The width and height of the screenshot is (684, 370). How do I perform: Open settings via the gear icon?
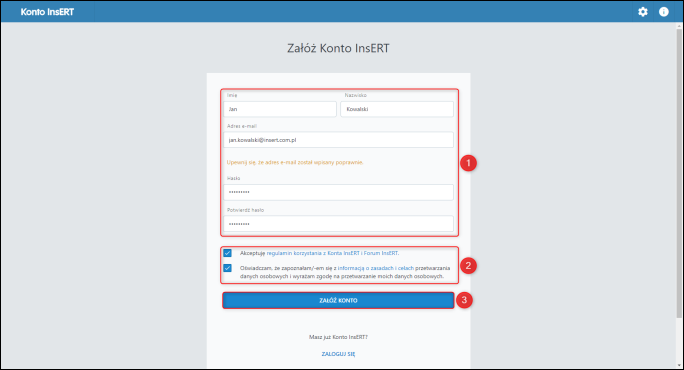[643, 12]
